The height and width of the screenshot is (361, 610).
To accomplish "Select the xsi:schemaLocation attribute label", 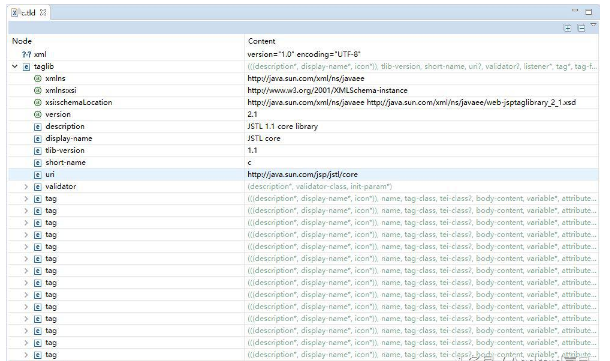I will (x=79, y=102).
